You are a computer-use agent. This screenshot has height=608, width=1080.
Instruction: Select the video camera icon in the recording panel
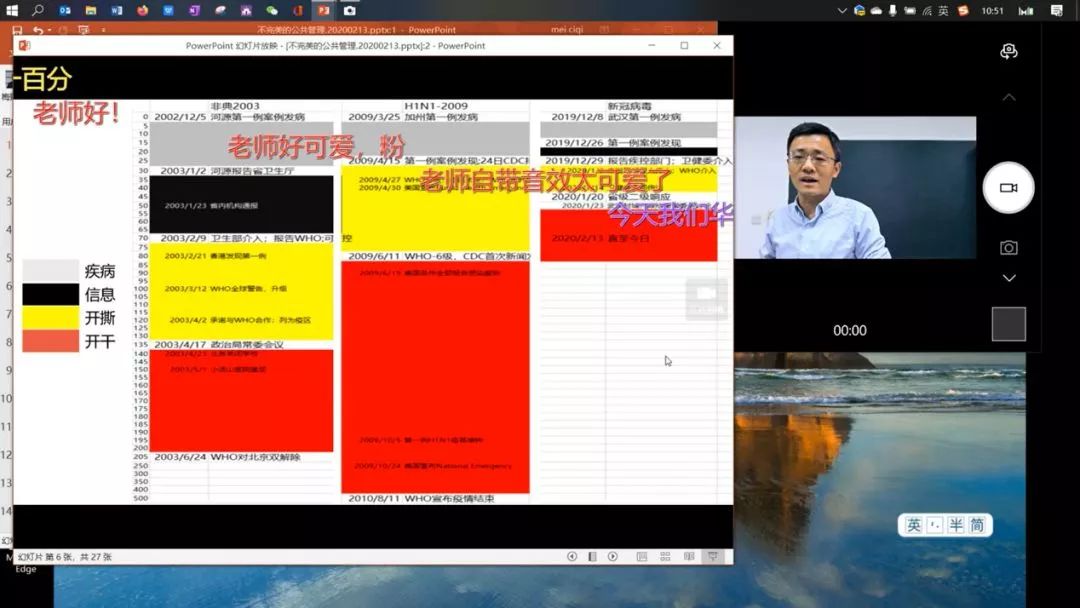tap(1010, 187)
